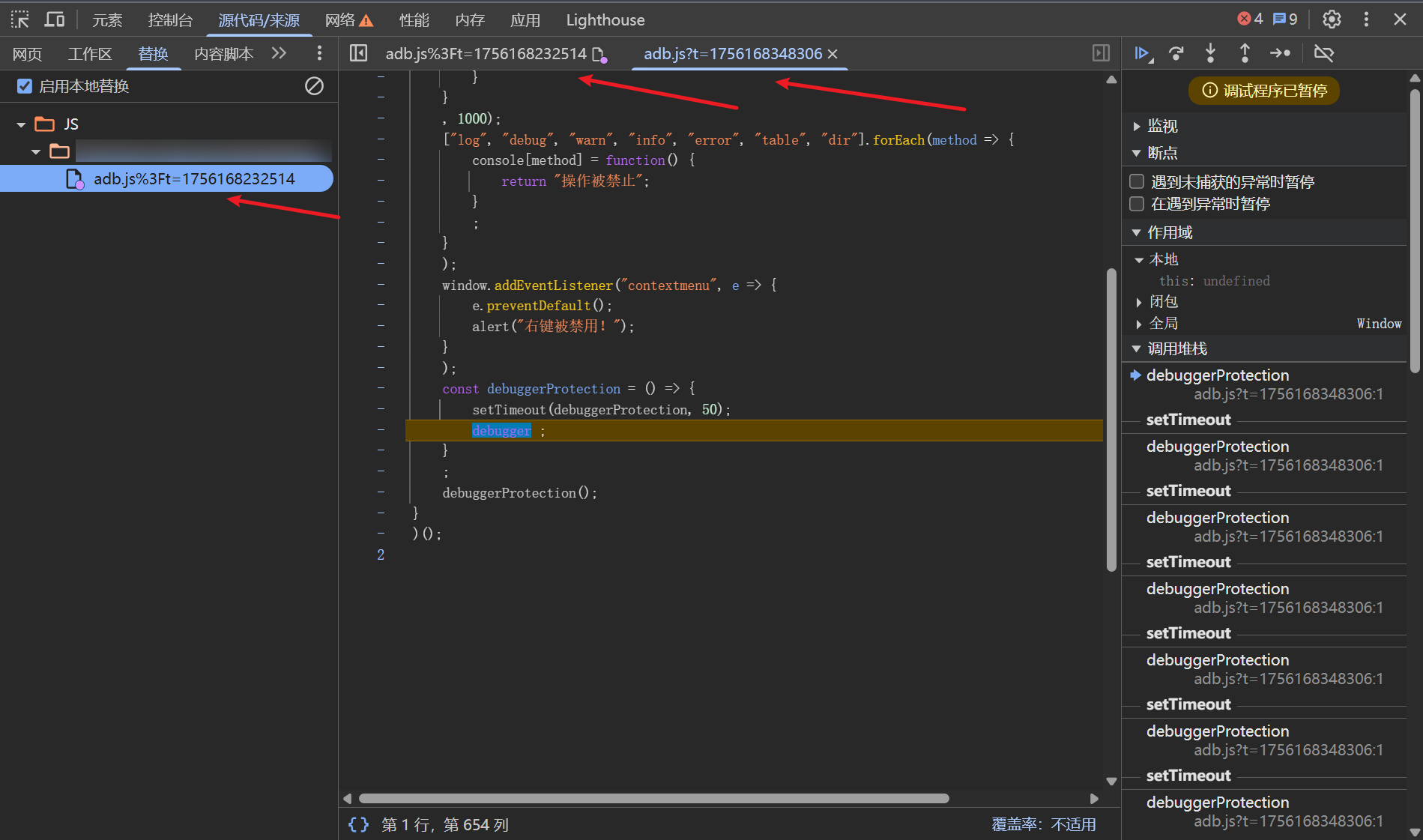Collapse the JS folder tree
1423x840 pixels.
(21, 124)
